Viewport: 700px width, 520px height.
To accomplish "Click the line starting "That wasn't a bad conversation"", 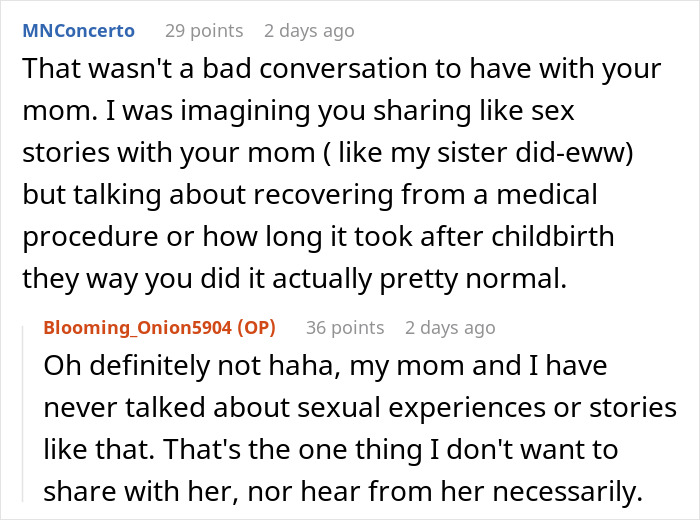I will pos(342,69).
